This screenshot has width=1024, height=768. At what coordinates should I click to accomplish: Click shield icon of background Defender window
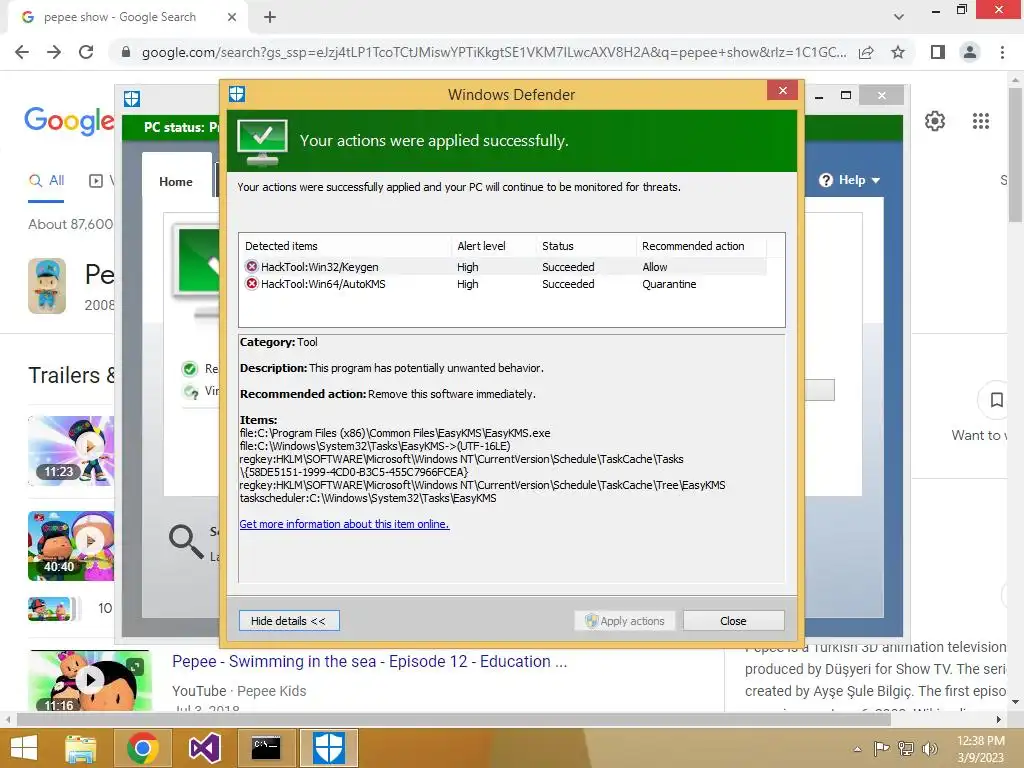pos(132,99)
